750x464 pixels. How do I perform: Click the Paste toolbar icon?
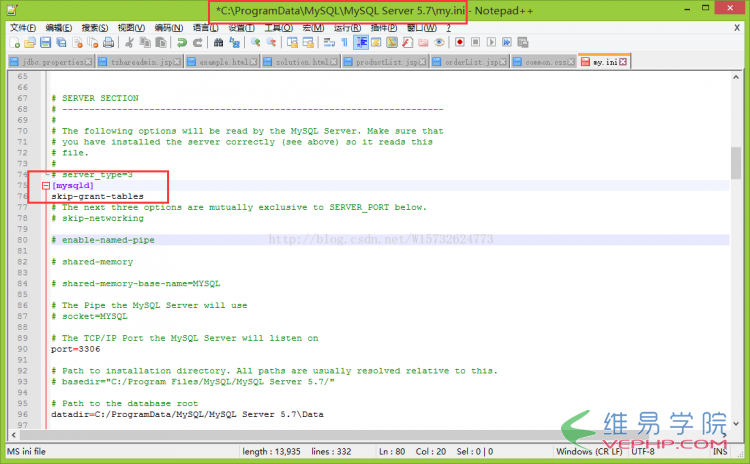(161, 43)
